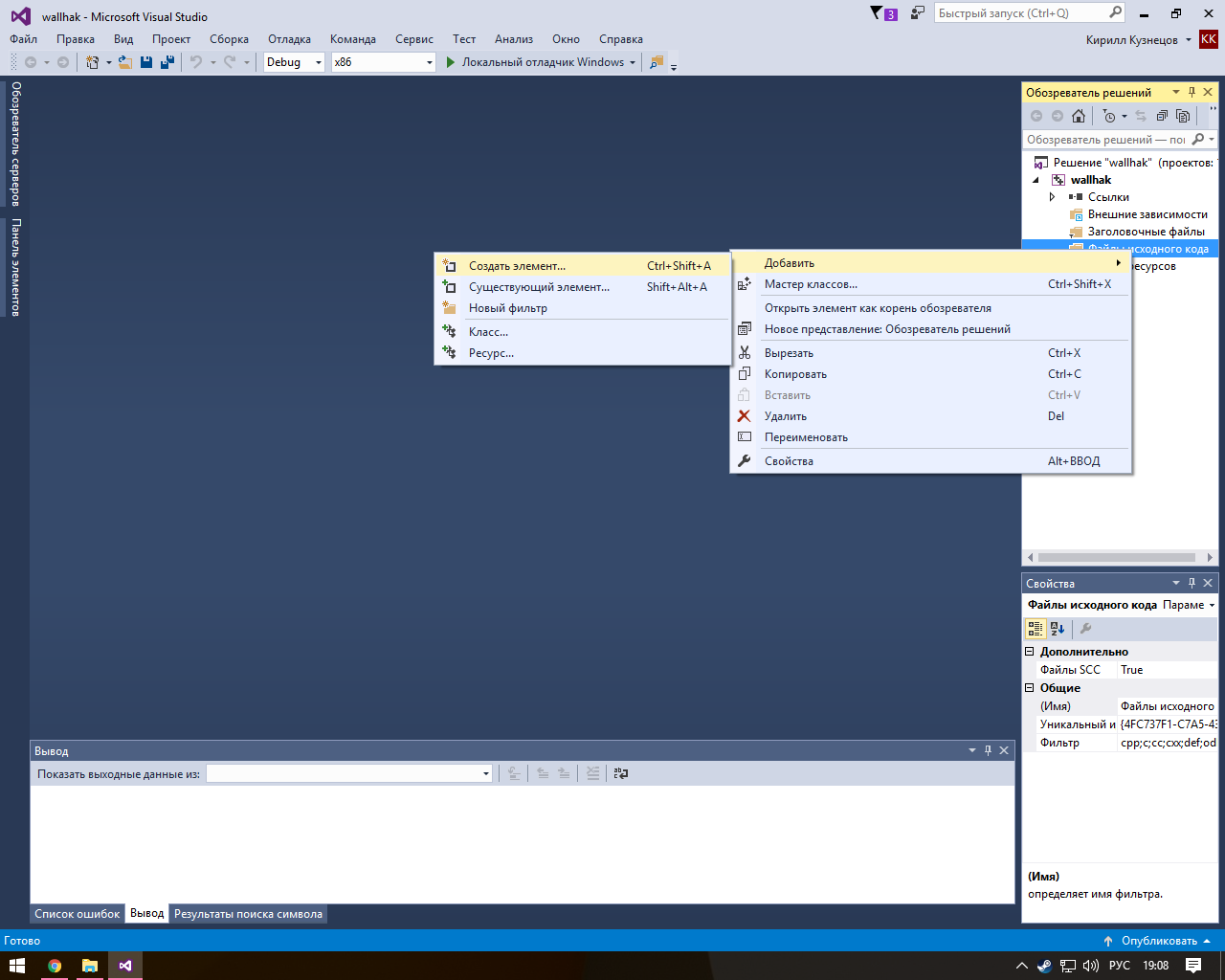Click the Categorized view icon in Properties
Screen dimensions: 1225x980
[x=1036, y=629]
